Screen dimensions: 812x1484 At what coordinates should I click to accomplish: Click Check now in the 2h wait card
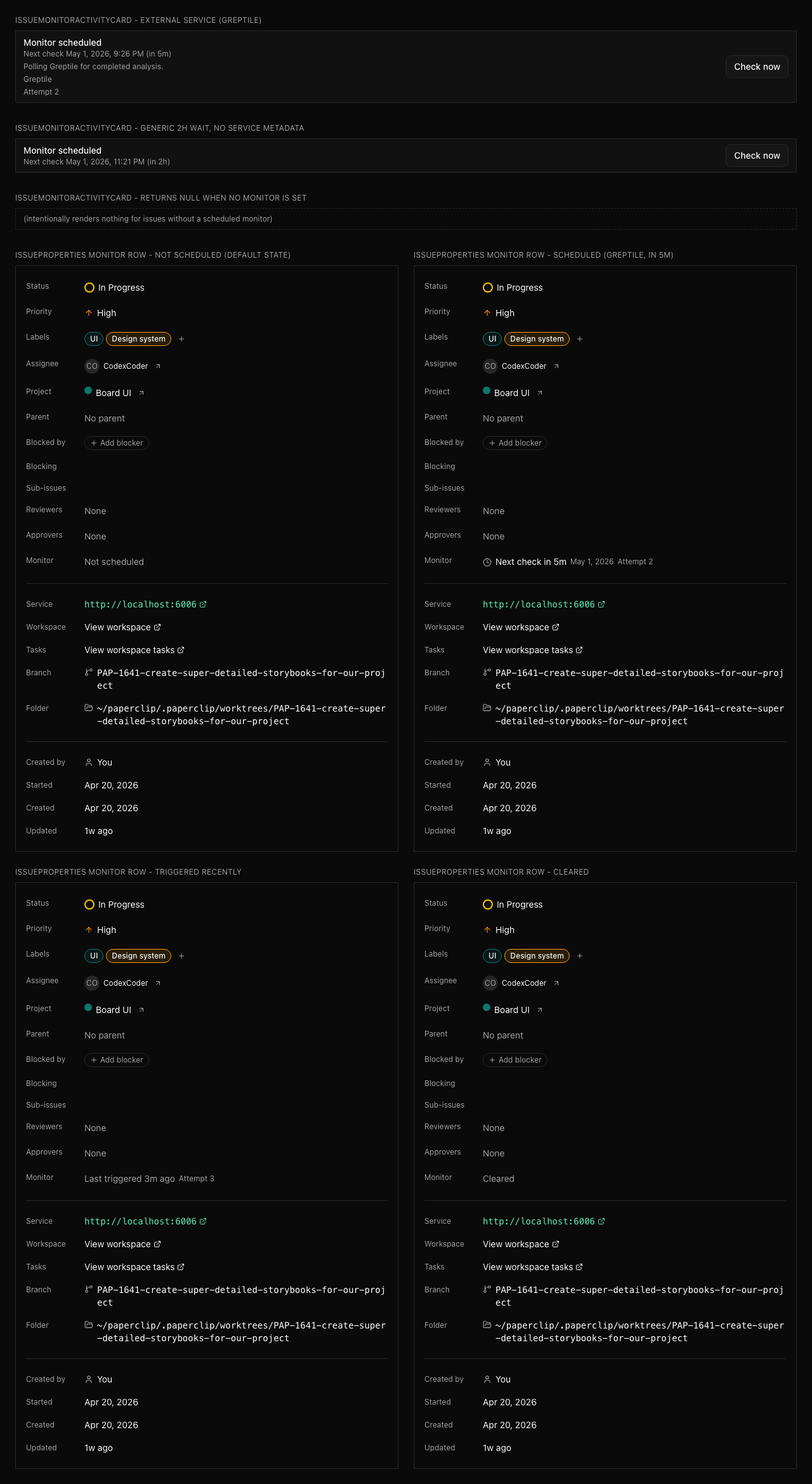tap(757, 156)
